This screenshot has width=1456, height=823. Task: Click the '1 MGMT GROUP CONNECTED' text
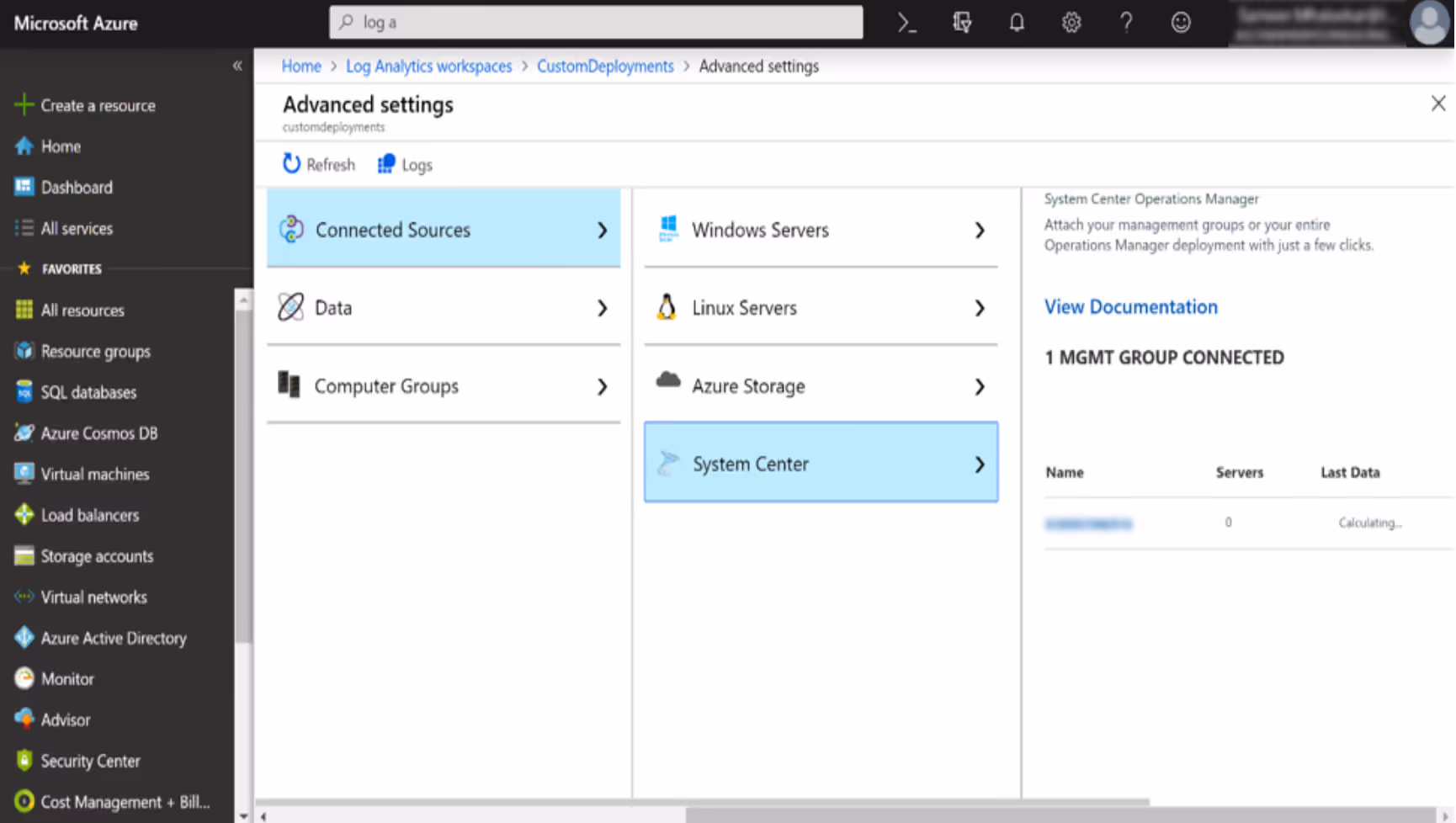pyautogui.click(x=1164, y=358)
